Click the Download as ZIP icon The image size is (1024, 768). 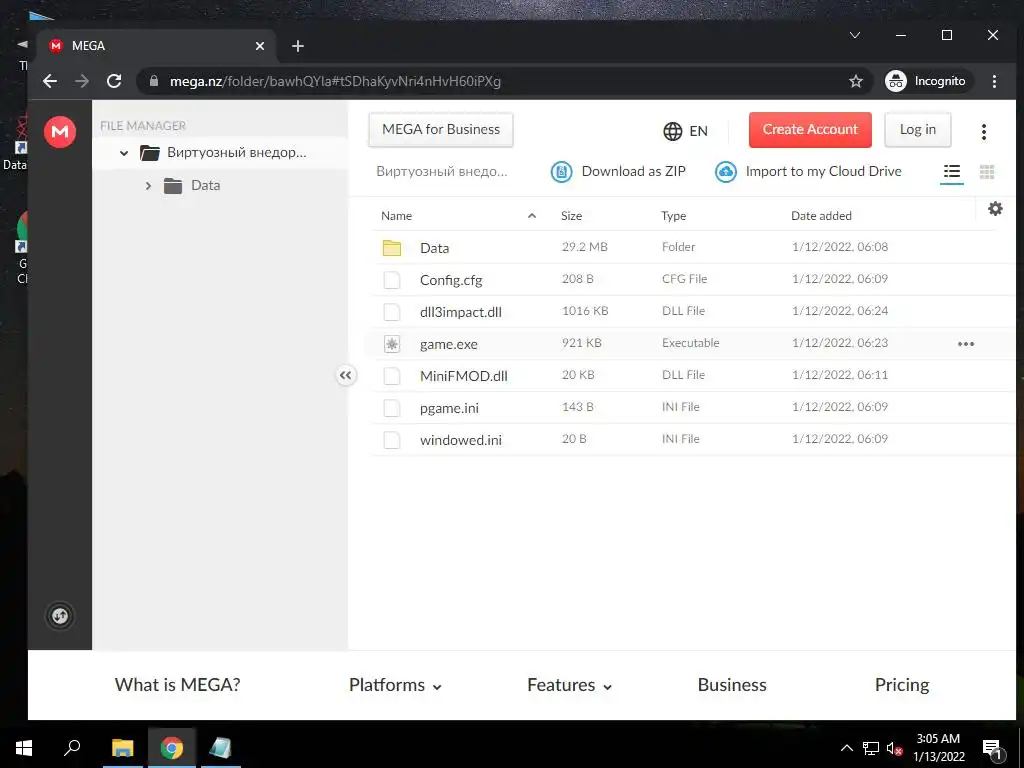561,172
